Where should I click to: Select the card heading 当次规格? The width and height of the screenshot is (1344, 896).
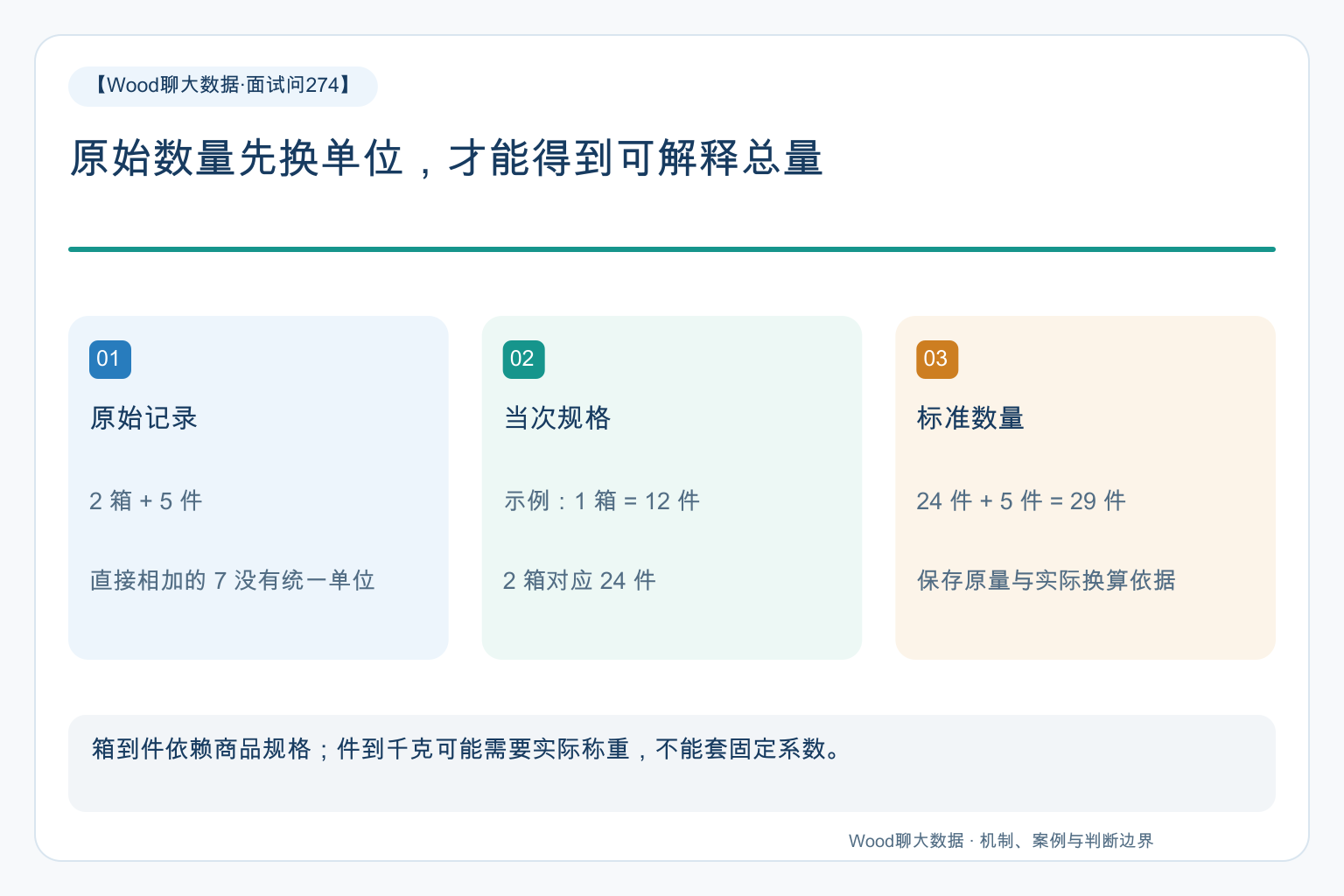point(557,418)
